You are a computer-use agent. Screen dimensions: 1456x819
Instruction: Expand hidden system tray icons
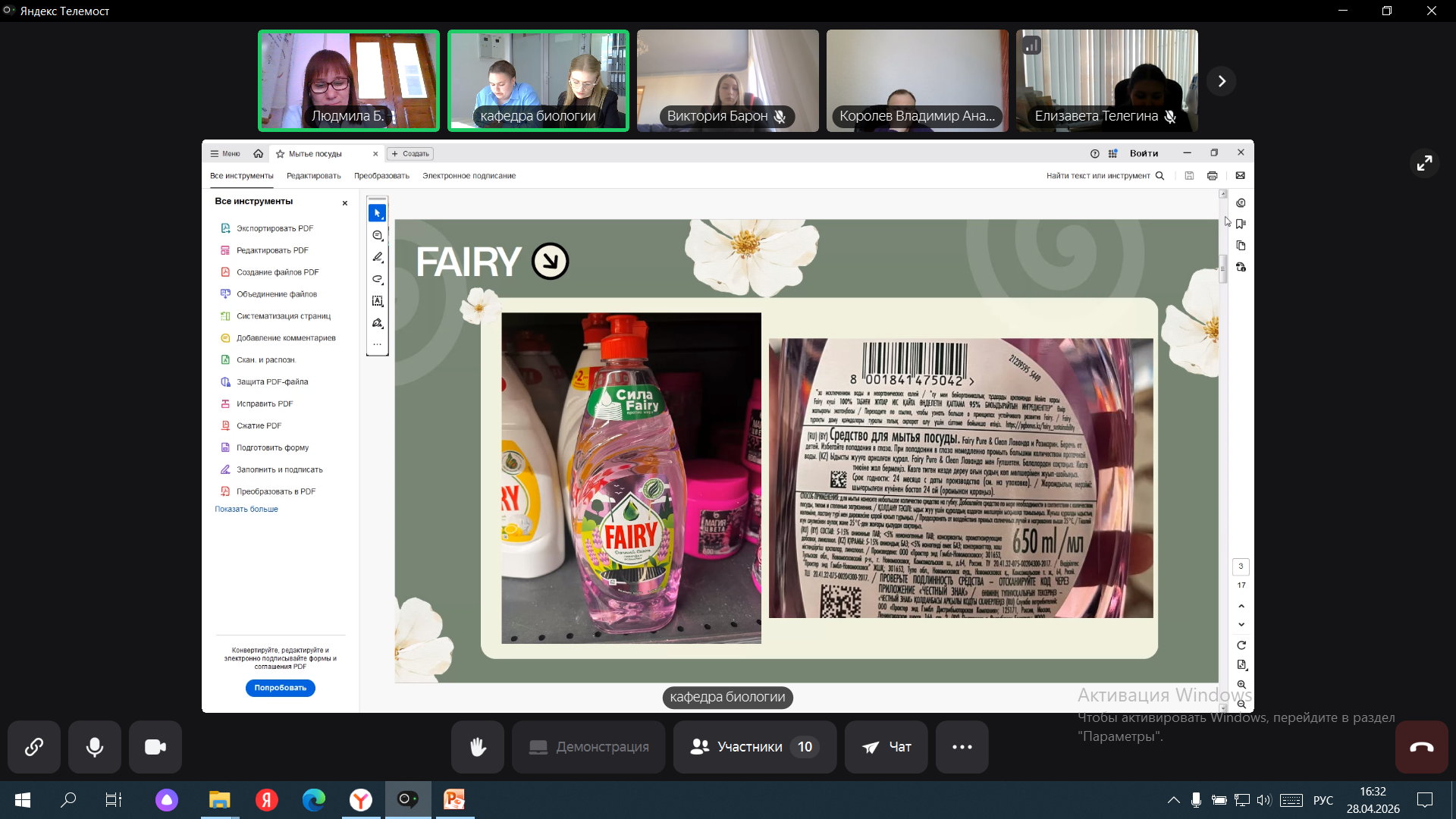[x=1173, y=800]
